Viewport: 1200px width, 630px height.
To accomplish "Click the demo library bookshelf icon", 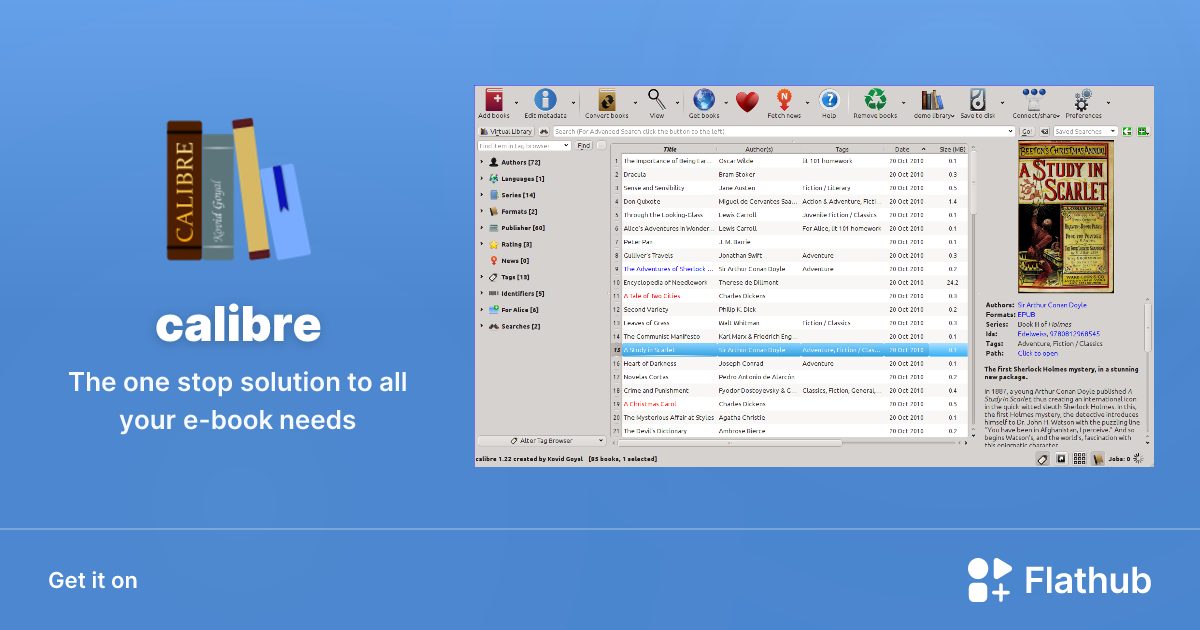I will click(x=932, y=99).
